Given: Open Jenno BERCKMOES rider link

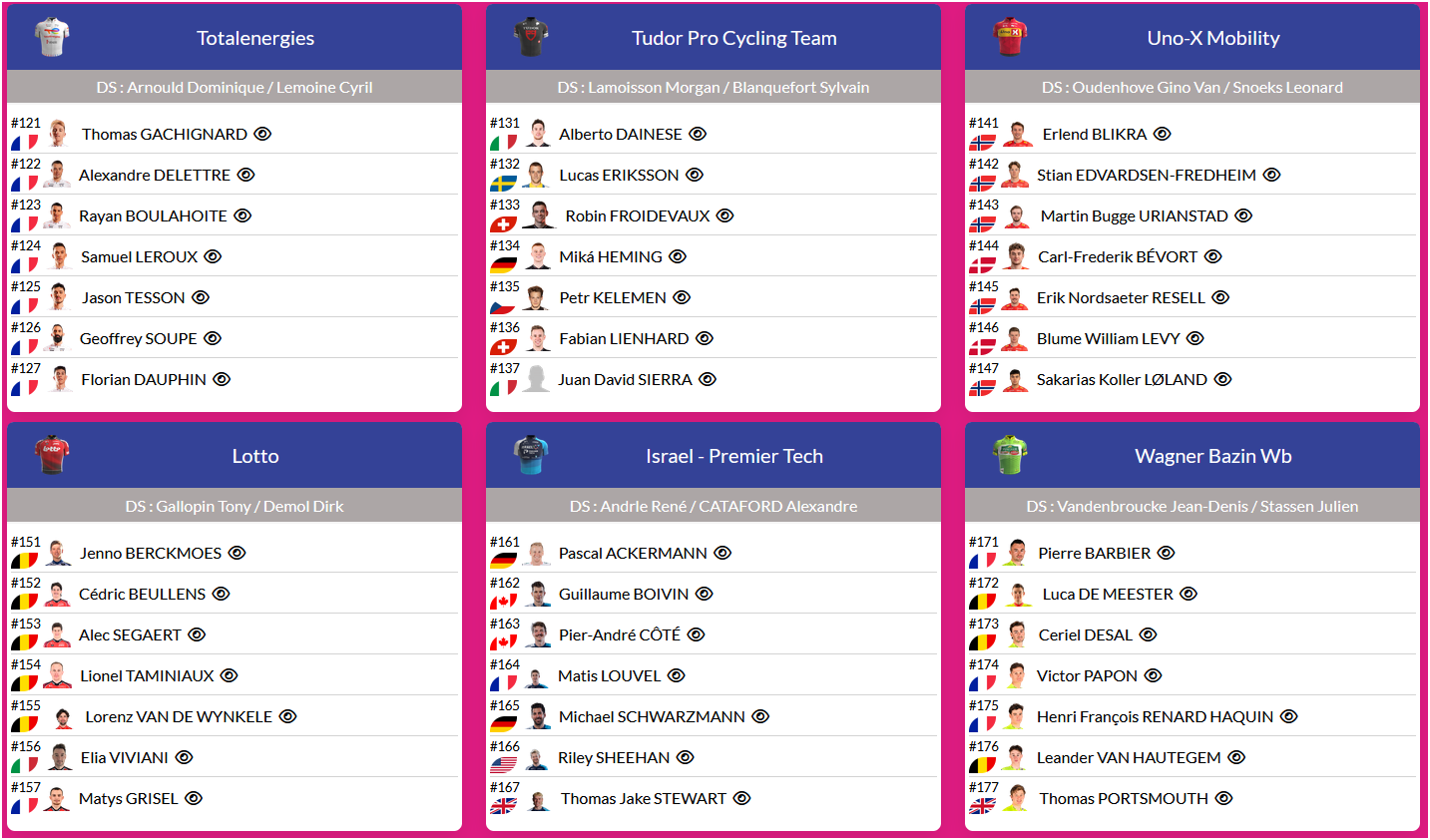Looking at the screenshot, I should [151, 553].
